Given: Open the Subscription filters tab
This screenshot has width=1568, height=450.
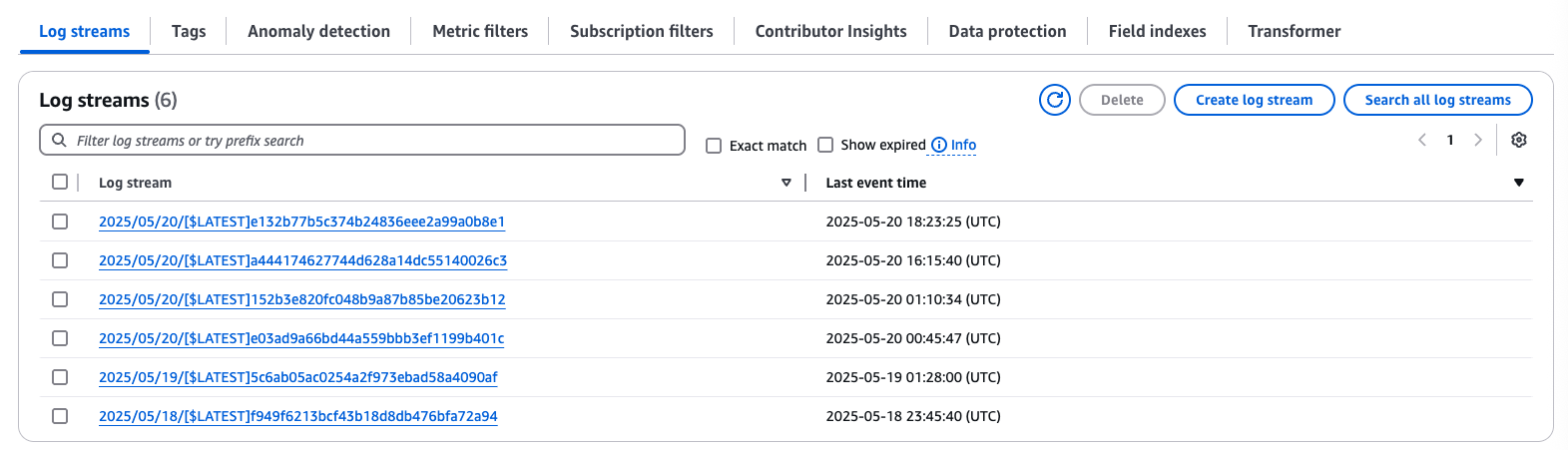Looking at the screenshot, I should (641, 31).
